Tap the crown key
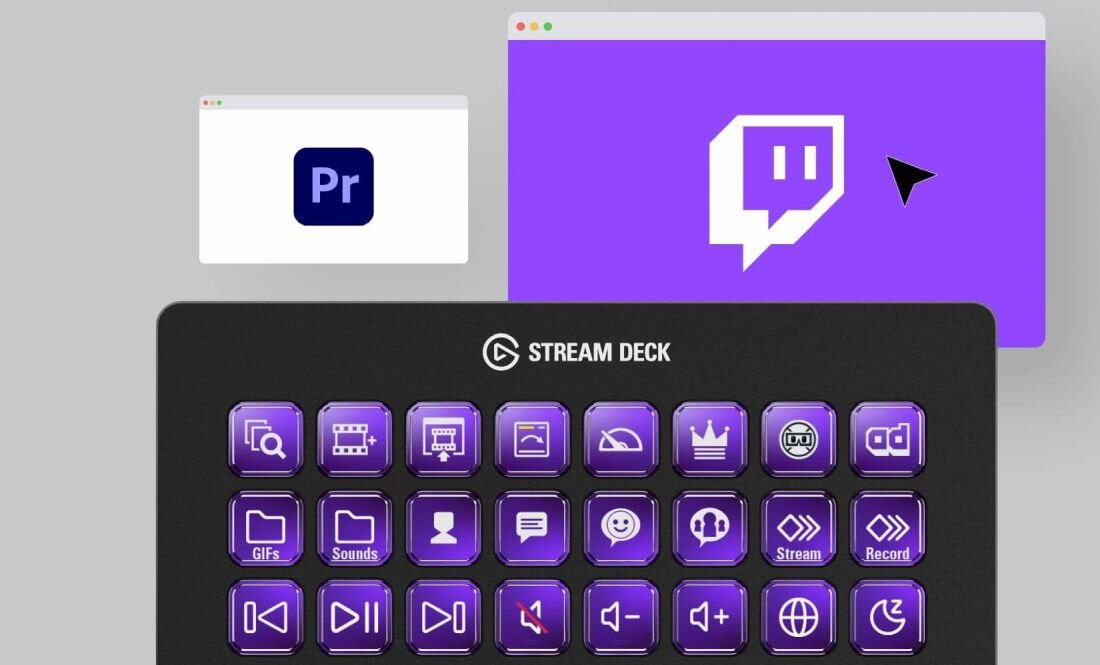The height and width of the screenshot is (665, 1100). (x=710, y=439)
